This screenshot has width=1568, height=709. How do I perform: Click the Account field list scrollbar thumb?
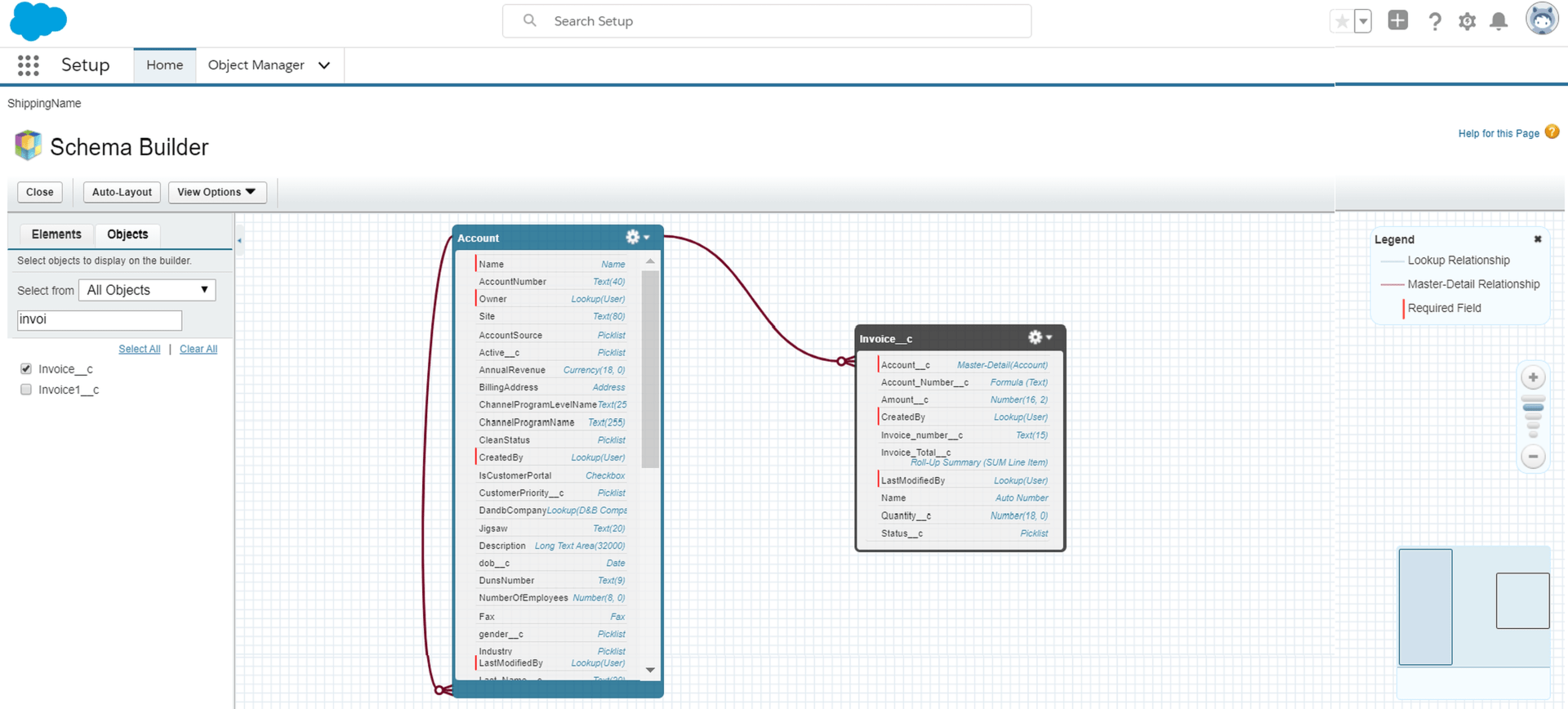point(650,368)
